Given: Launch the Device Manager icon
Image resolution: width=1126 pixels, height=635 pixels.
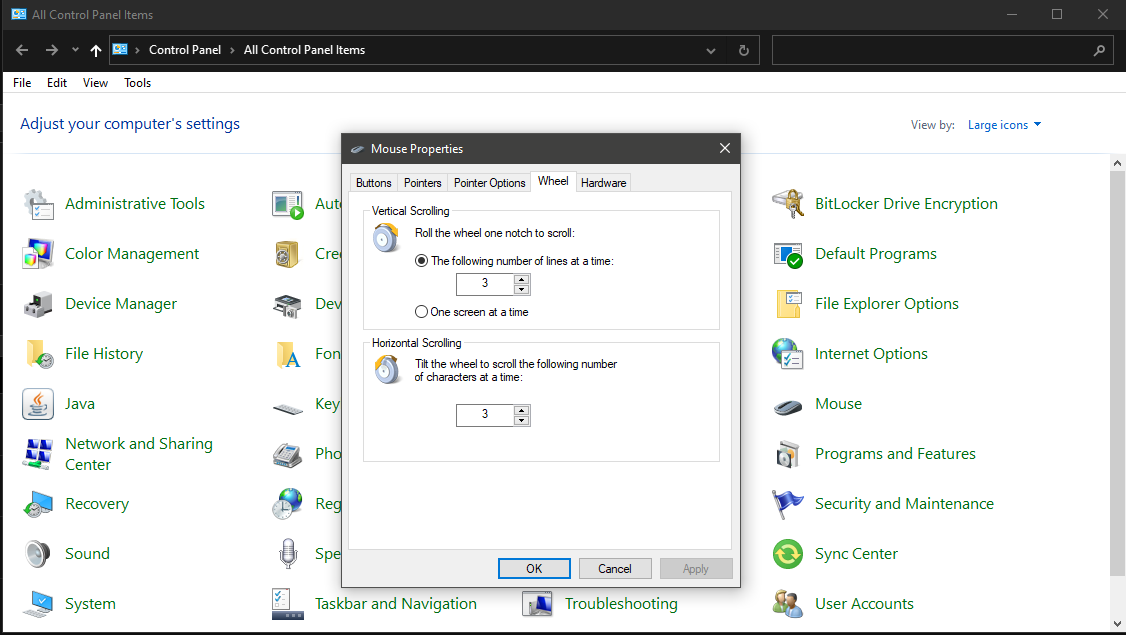Looking at the screenshot, I should pyautogui.click(x=38, y=304).
